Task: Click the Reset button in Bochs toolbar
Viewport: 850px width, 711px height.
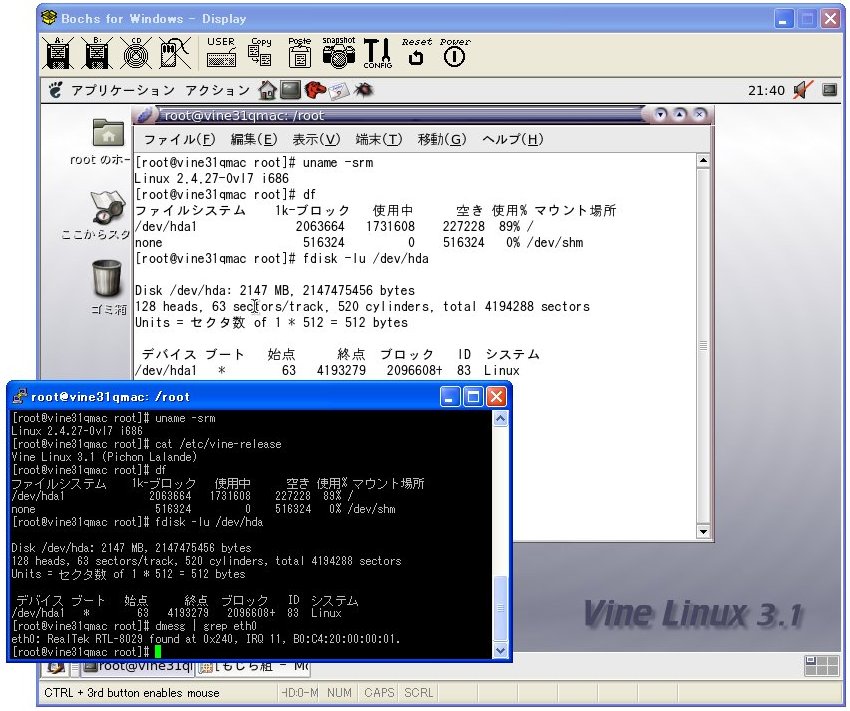Action: (416, 52)
